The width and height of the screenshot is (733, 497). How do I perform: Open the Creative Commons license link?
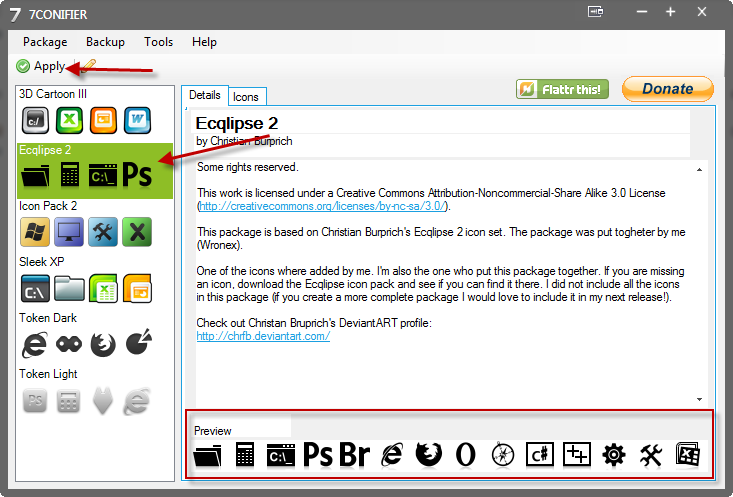(323, 206)
